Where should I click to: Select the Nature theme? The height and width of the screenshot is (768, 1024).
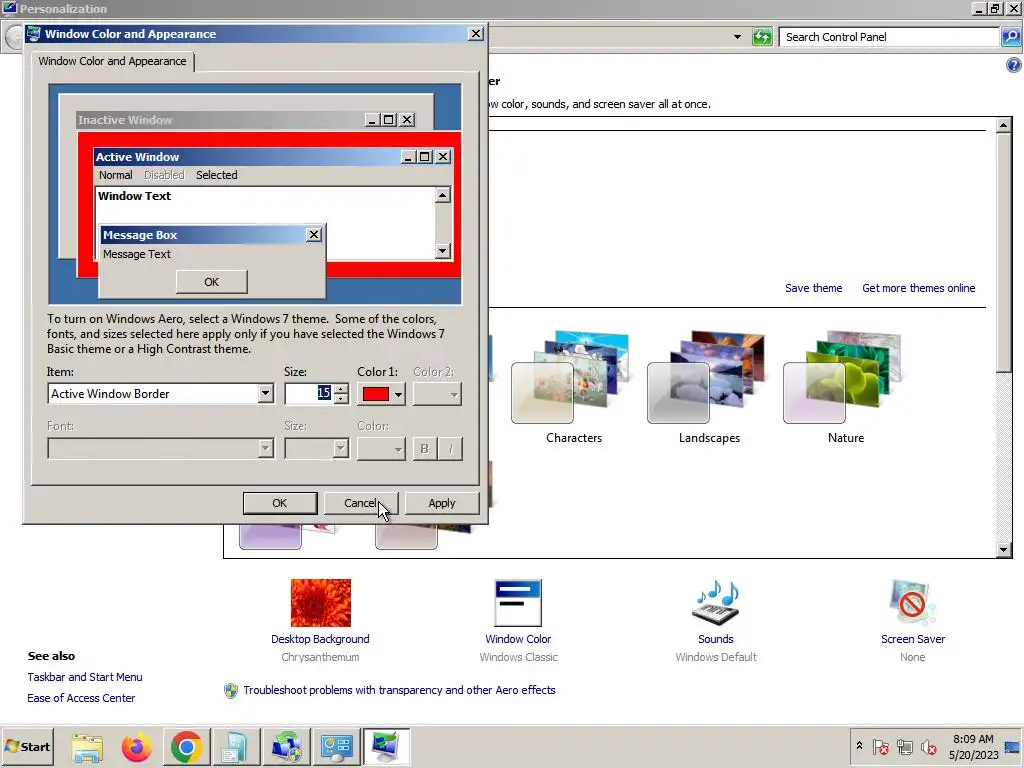[844, 387]
